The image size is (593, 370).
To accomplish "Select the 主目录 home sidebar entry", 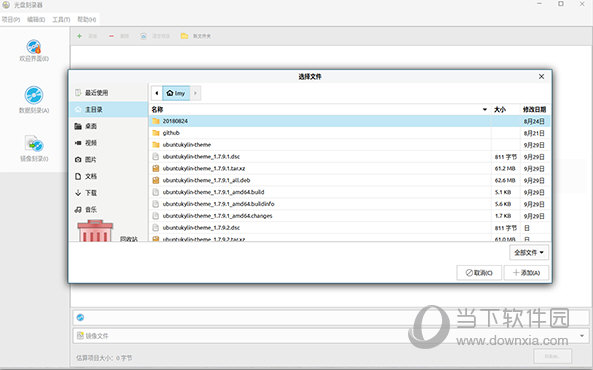I will click(x=109, y=109).
